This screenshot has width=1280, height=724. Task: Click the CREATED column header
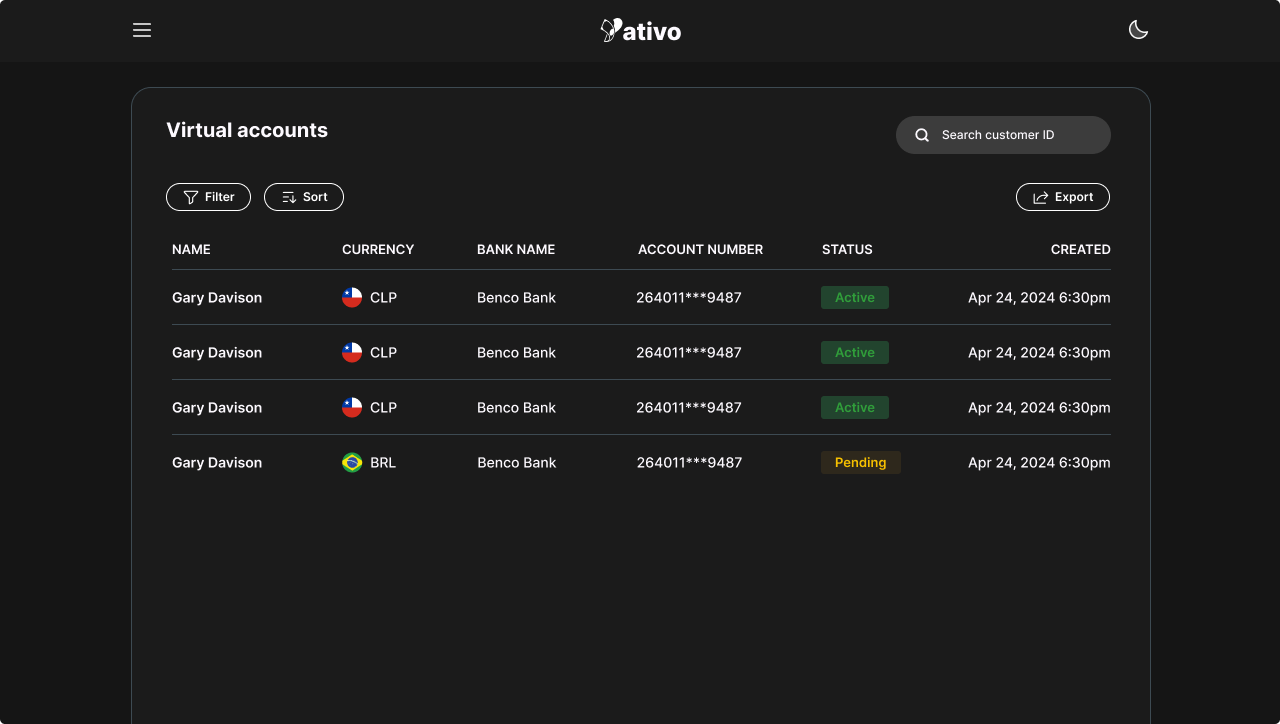(x=1080, y=249)
